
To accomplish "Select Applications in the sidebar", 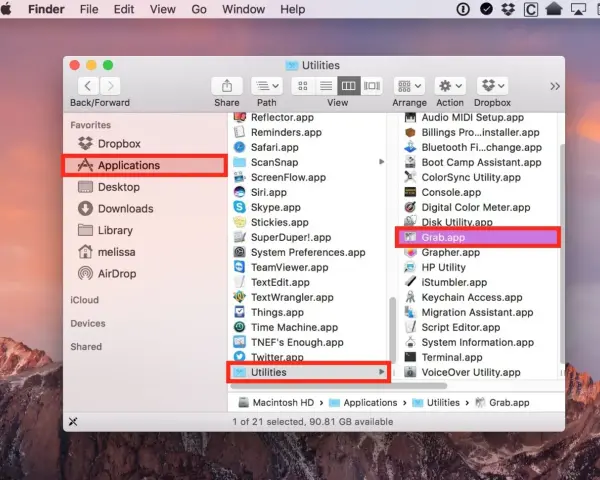I will 145,165.
